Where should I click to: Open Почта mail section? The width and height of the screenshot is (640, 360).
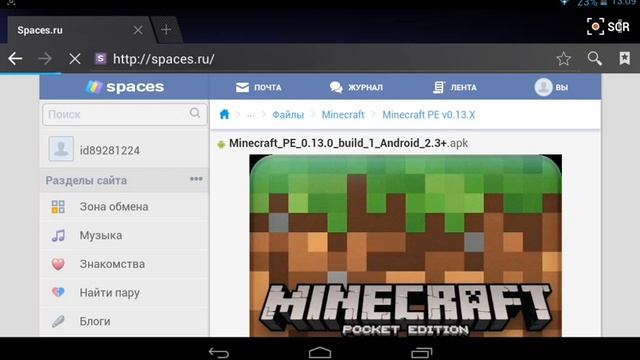258,87
